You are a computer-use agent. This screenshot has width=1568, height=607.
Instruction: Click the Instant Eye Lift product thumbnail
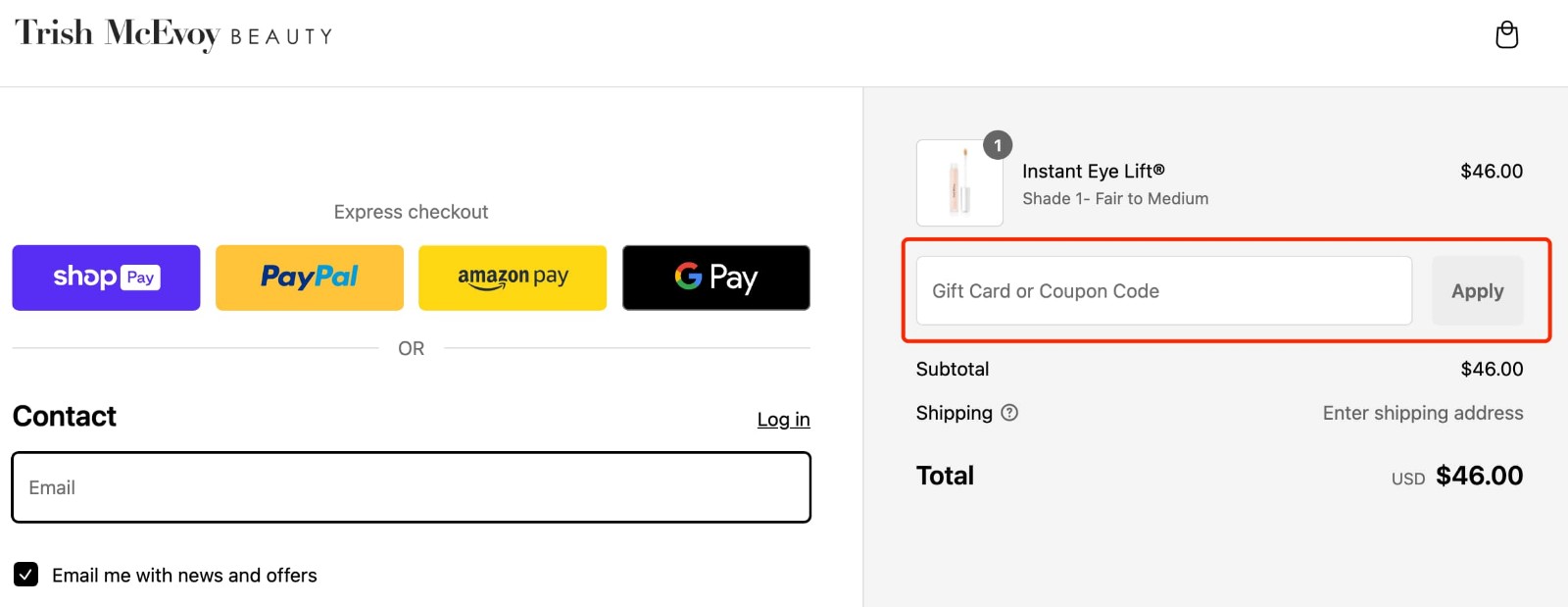point(958,183)
